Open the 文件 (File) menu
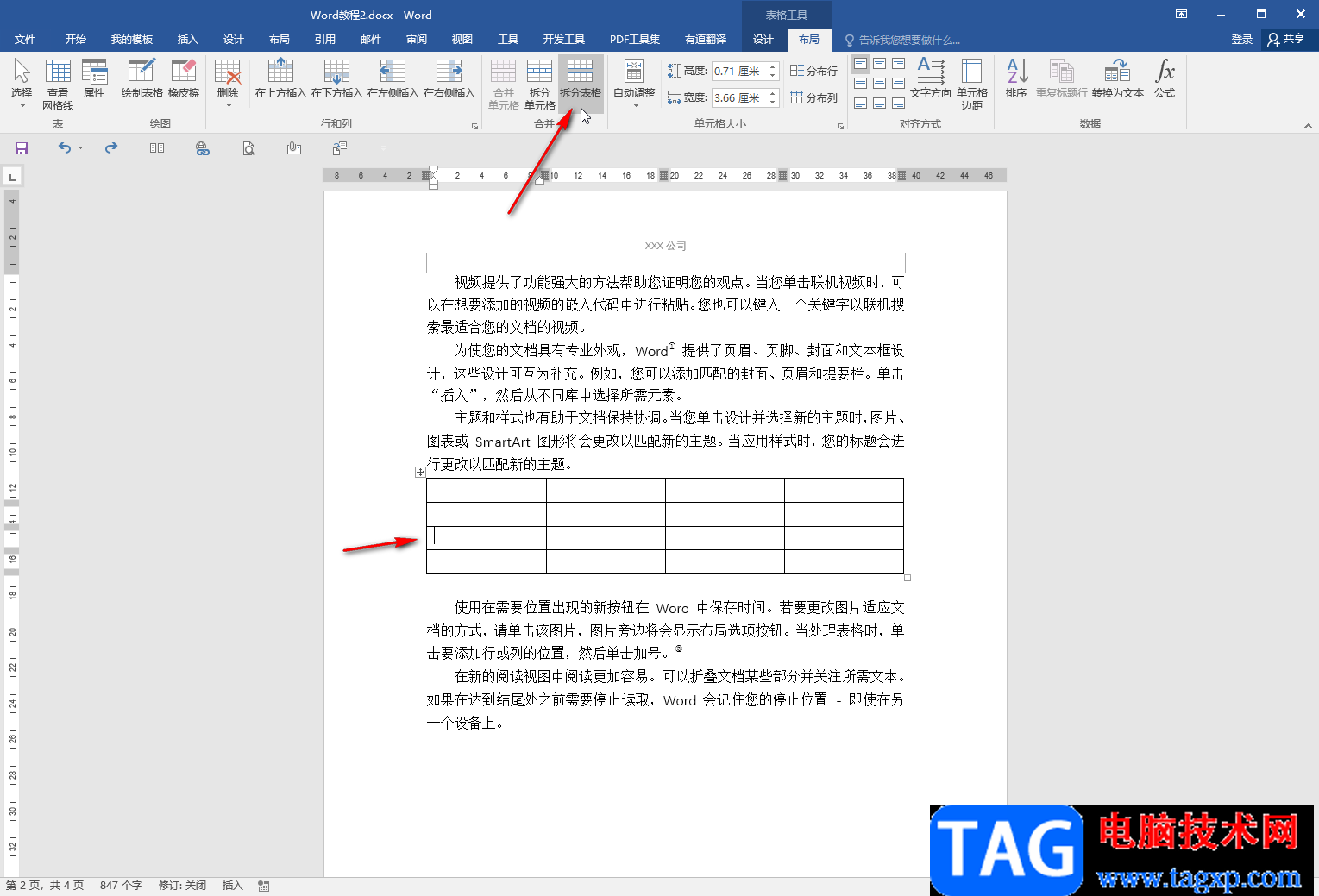This screenshot has height=896, width=1319. pyautogui.click(x=25, y=40)
